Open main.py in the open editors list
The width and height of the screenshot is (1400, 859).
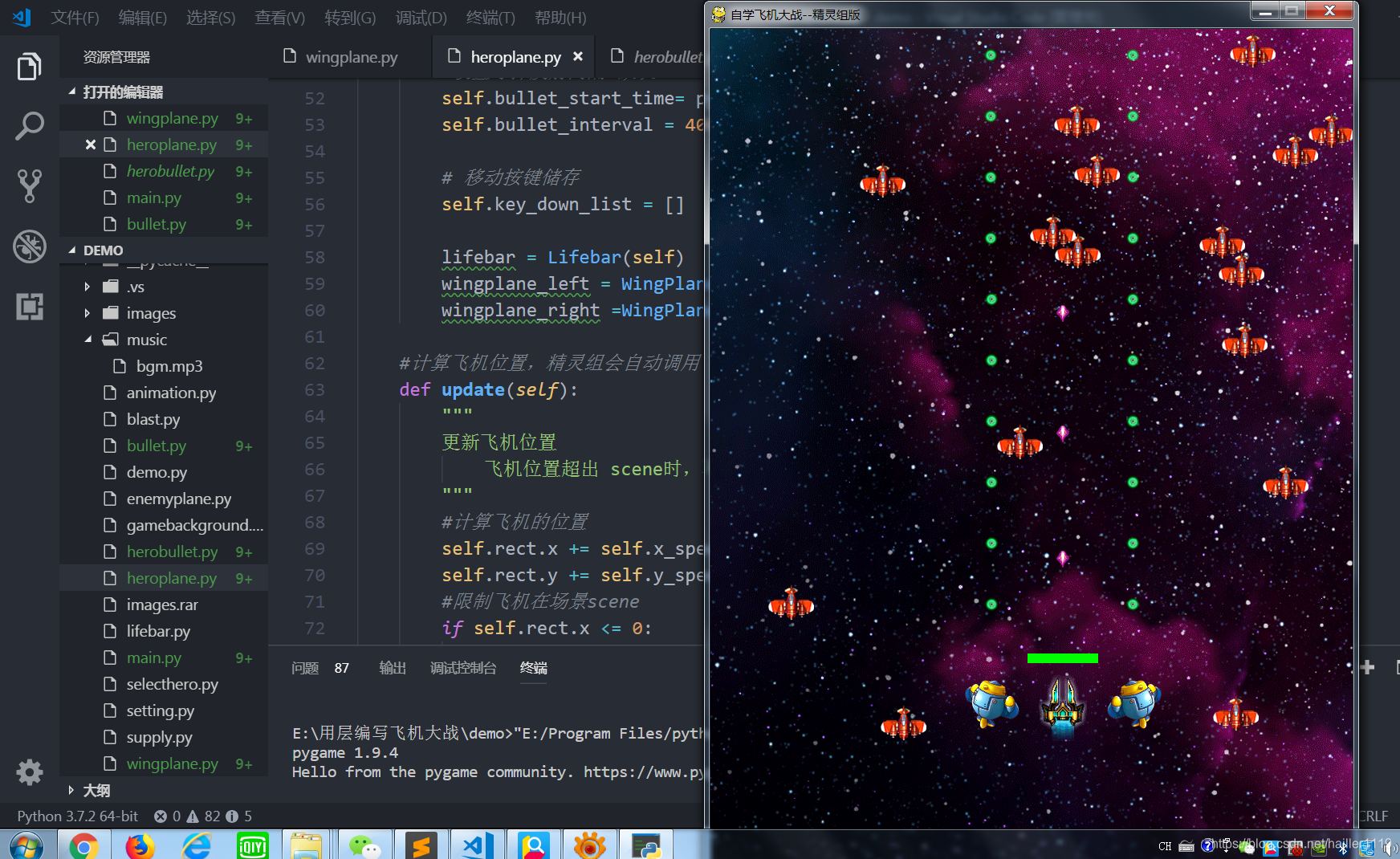[153, 197]
